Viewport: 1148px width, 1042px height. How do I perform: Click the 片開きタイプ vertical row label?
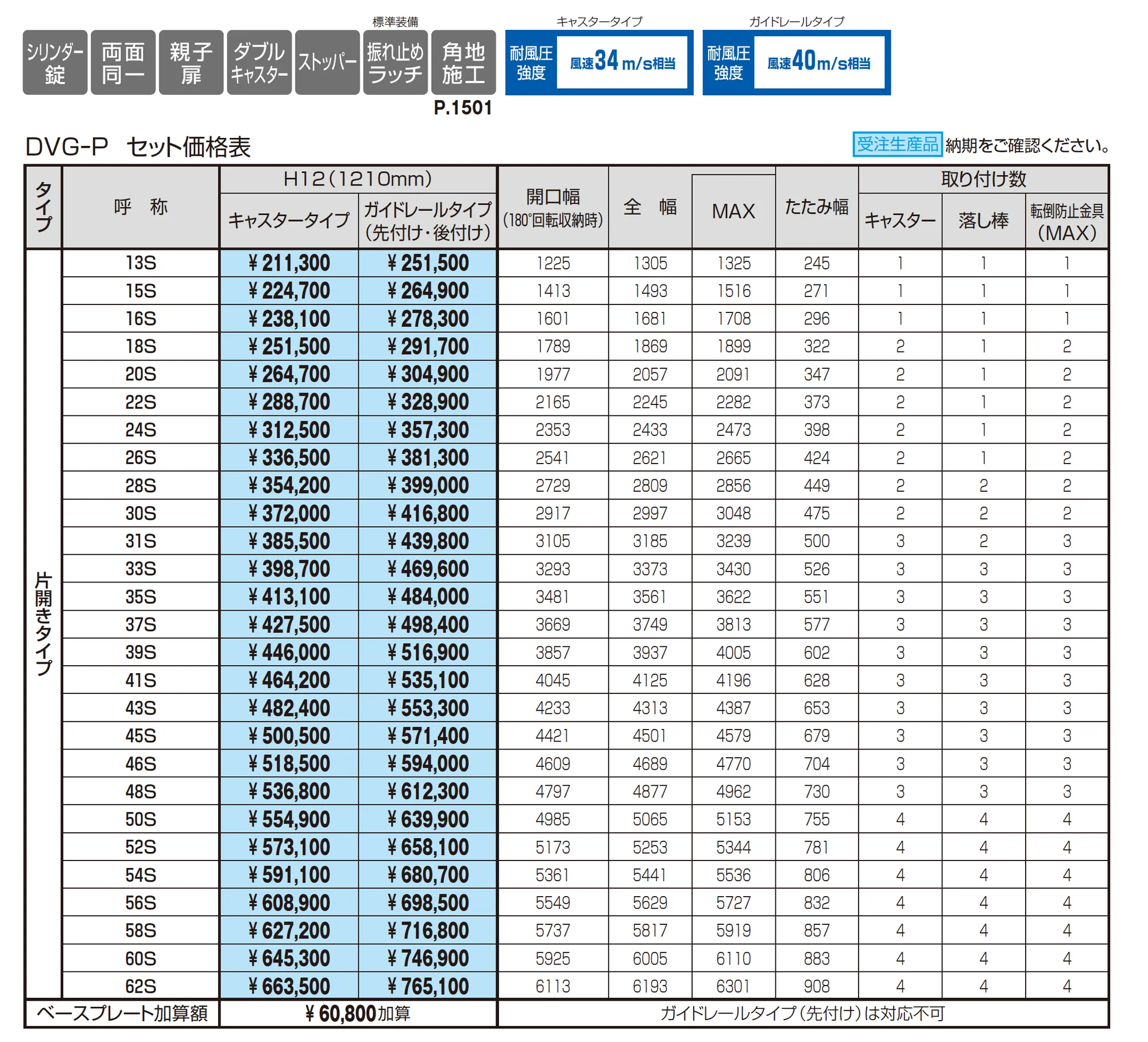point(44,624)
